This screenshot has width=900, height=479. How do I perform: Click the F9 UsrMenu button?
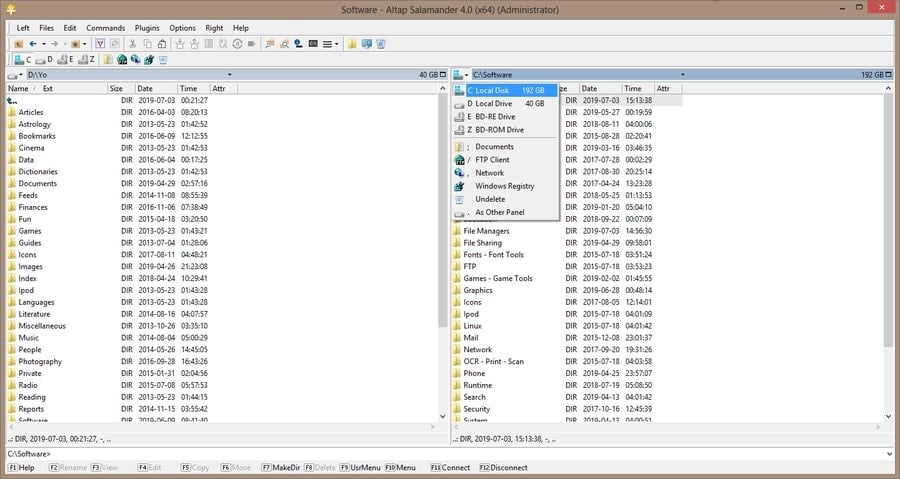point(360,468)
